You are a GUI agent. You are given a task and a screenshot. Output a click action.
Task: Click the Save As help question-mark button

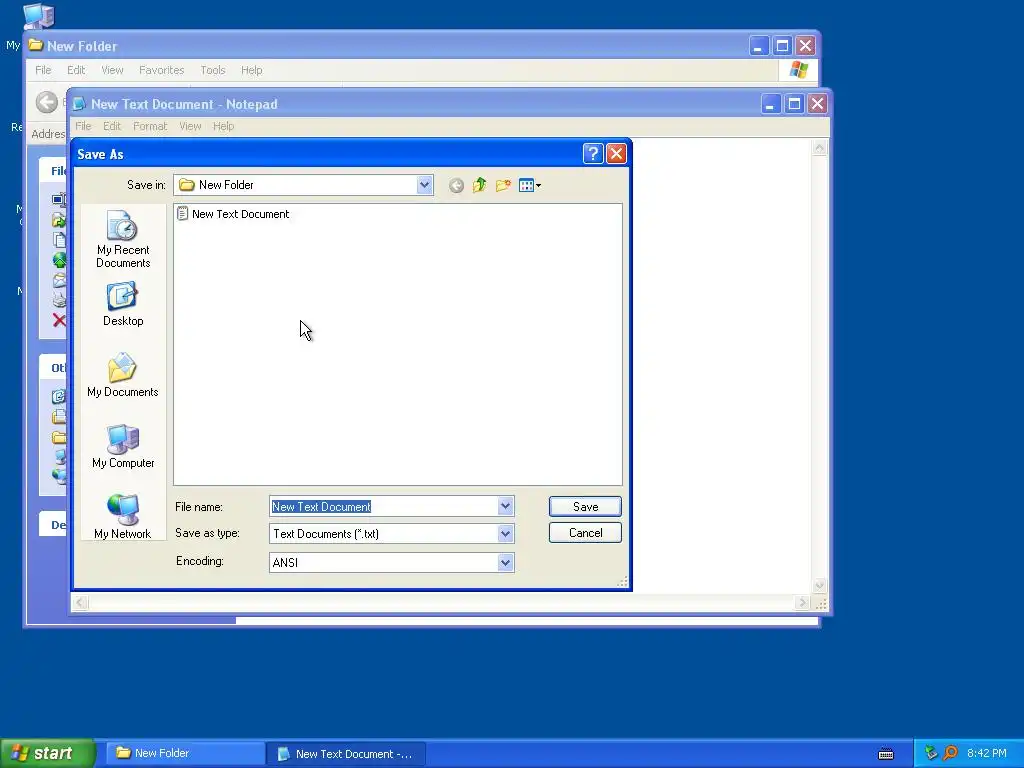(x=592, y=153)
